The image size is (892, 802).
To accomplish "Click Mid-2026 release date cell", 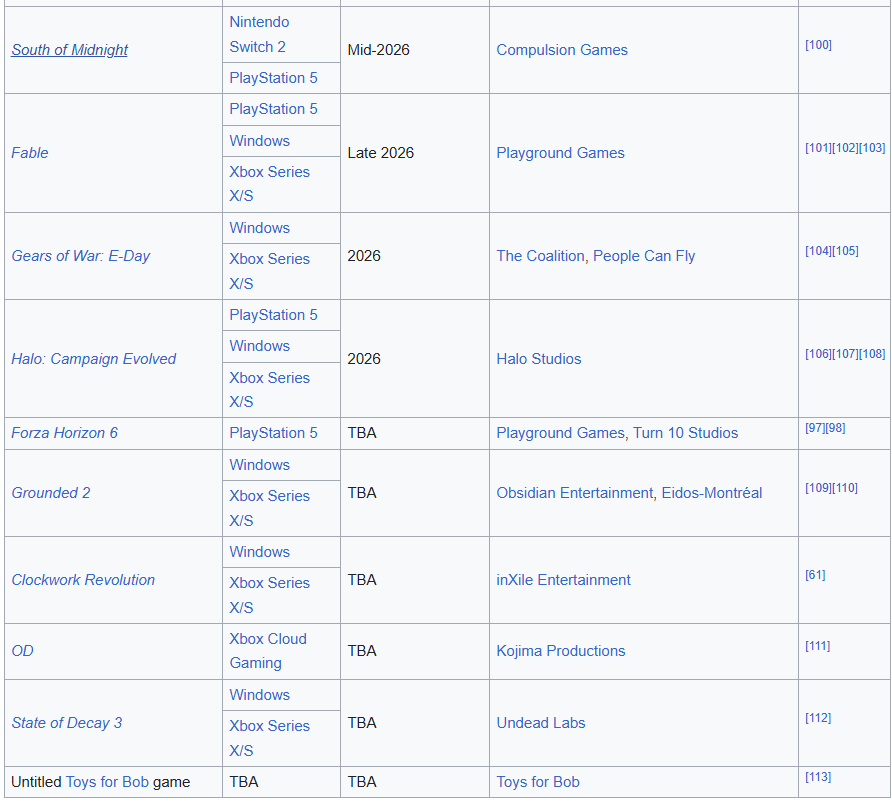I will [x=415, y=50].
